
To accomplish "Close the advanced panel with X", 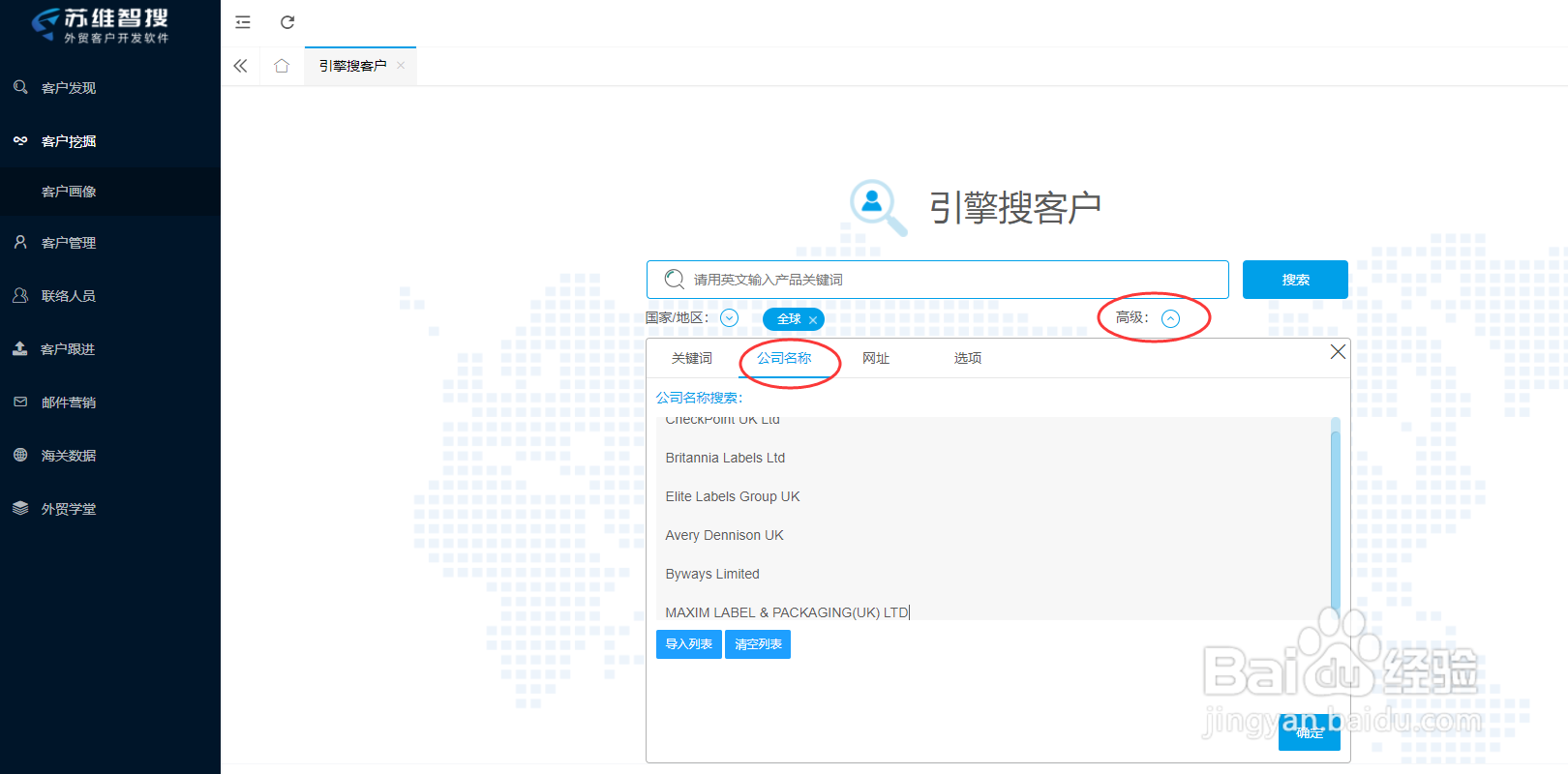I will tap(1338, 352).
